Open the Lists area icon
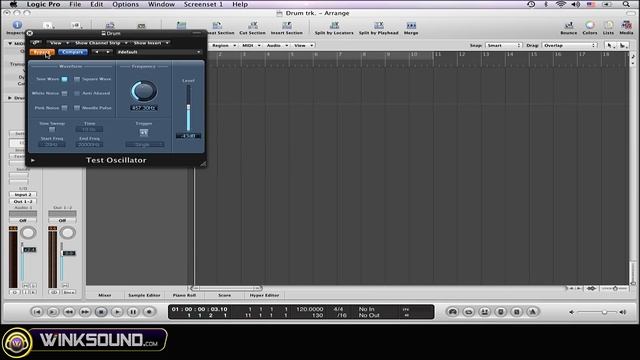Screen dimensions: 640x360 pos(608,25)
